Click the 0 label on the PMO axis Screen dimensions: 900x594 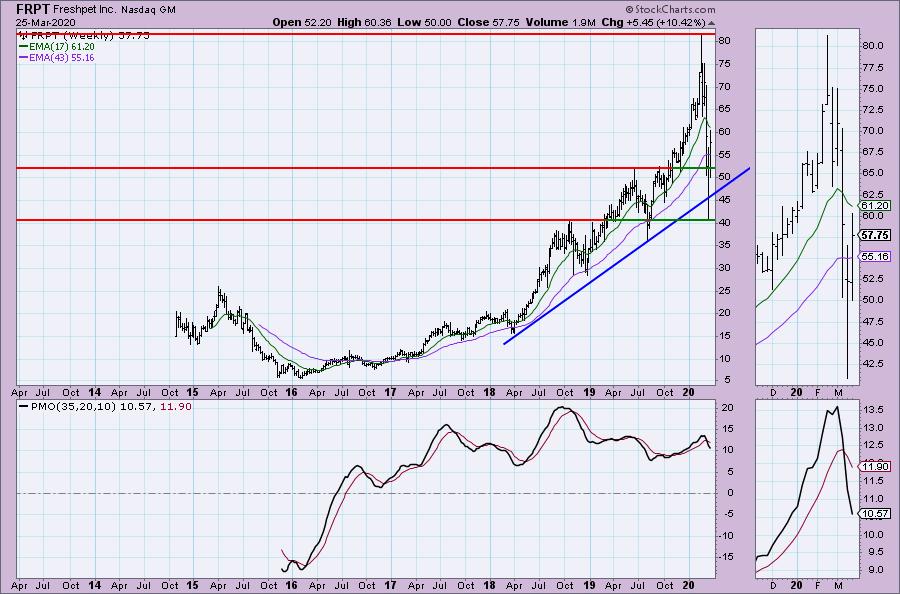pos(729,493)
